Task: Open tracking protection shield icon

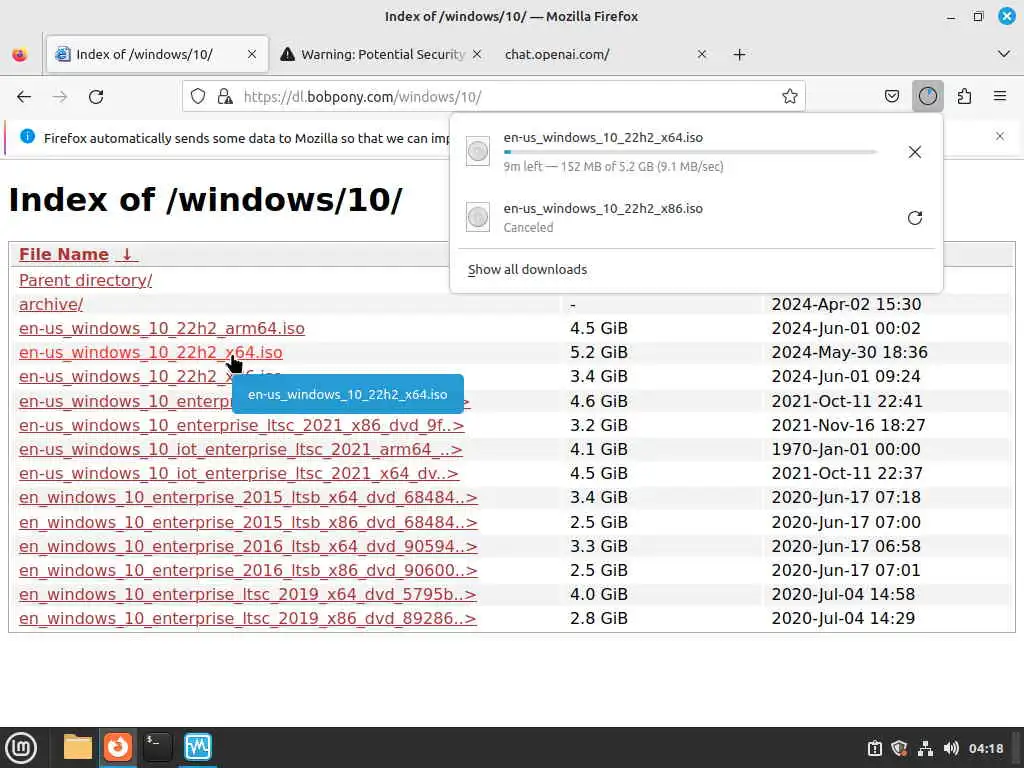Action: pyautogui.click(x=198, y=97)
